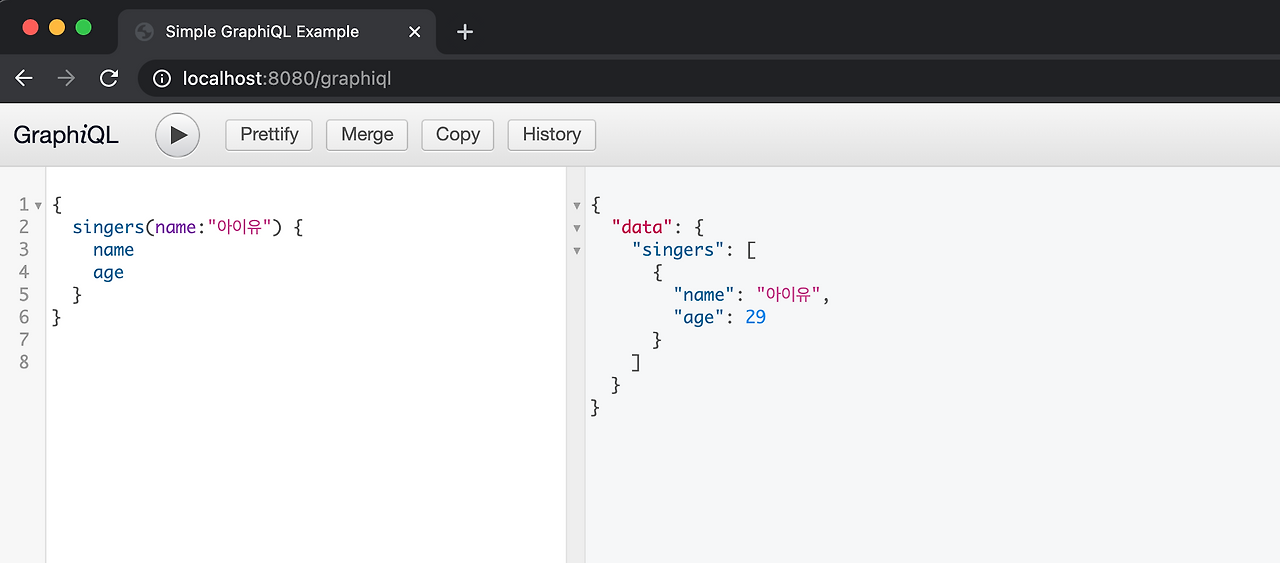This screenshot has height=563, width=1280.
Task: Click the singers field in query editor
Action: pyautogui.click(x=108, y=228)
